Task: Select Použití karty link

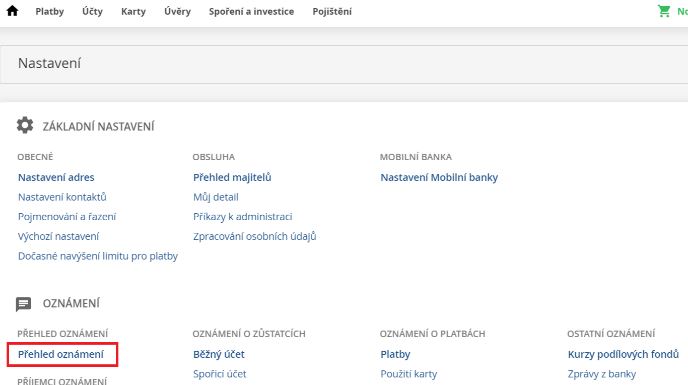Action: (408, 374)
